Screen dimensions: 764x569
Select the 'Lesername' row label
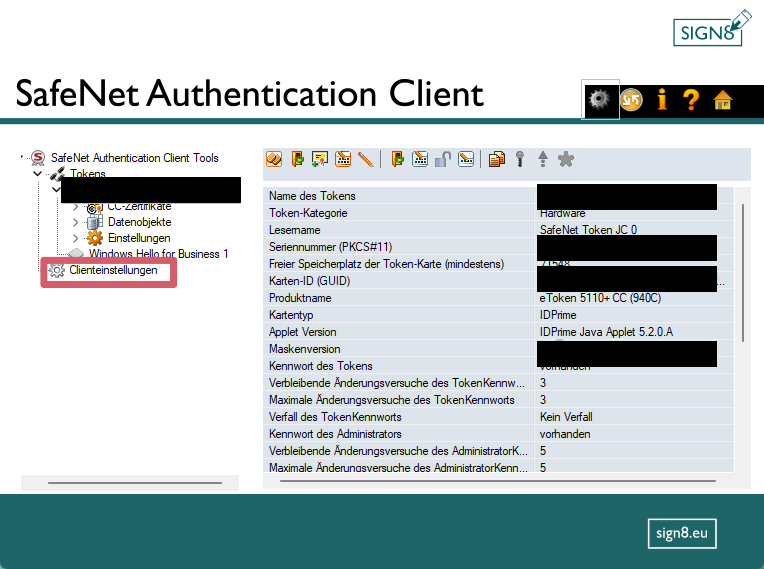pos(294,230)
